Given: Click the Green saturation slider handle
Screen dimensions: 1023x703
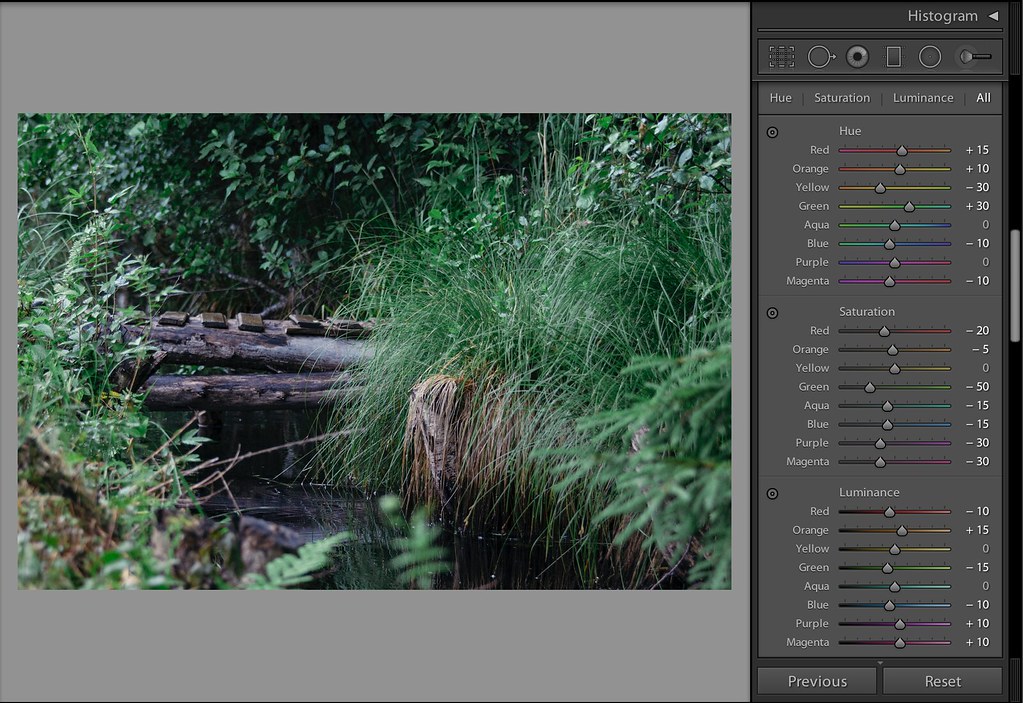Looking at the screenshot, I should pyautogui.click(x=870, y=387).
